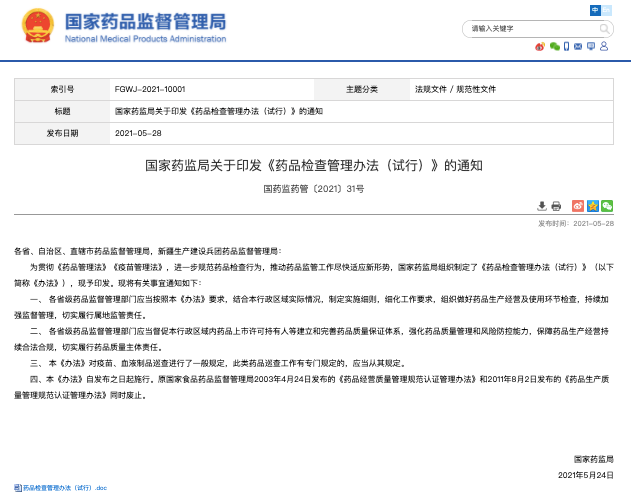The image size is (631, 501).
Task: Share to QZone via star icon
Action: point(592,205)
